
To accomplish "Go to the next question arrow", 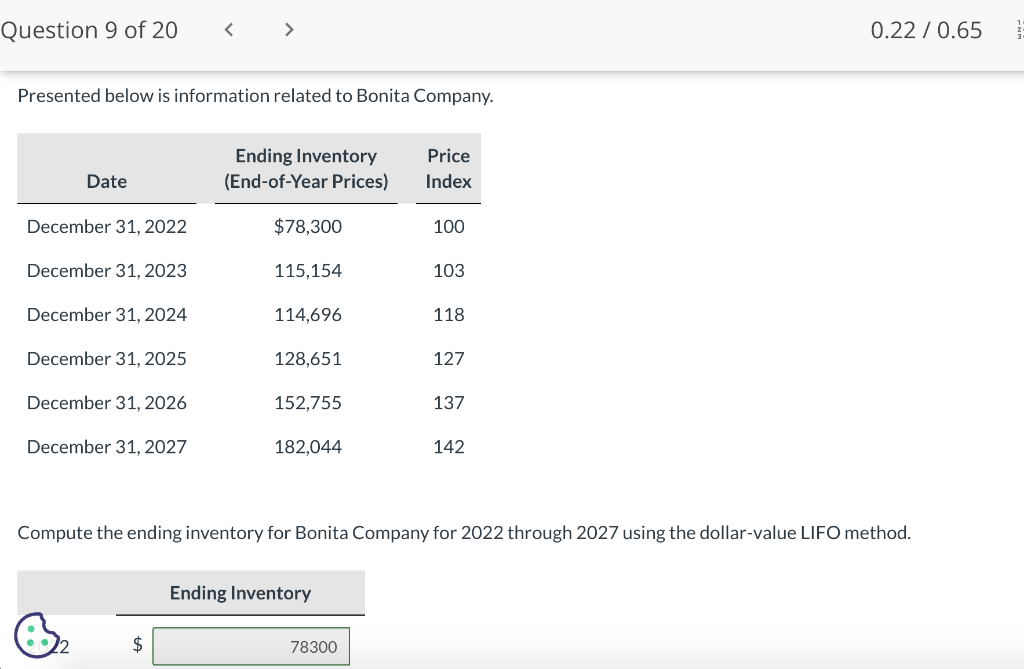I will pyautogui.click(x=289, y=30).
